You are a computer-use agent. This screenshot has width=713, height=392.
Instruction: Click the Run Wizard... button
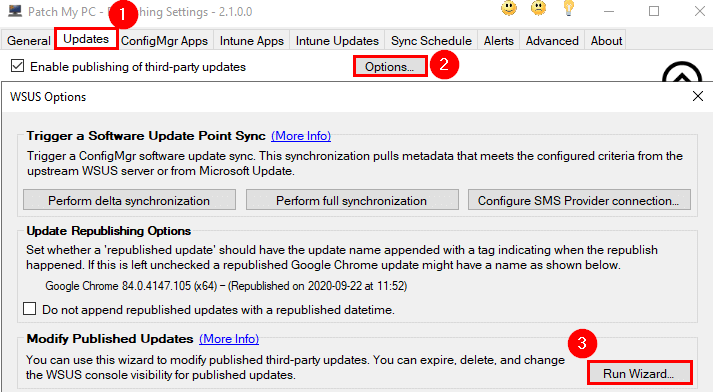640,373
